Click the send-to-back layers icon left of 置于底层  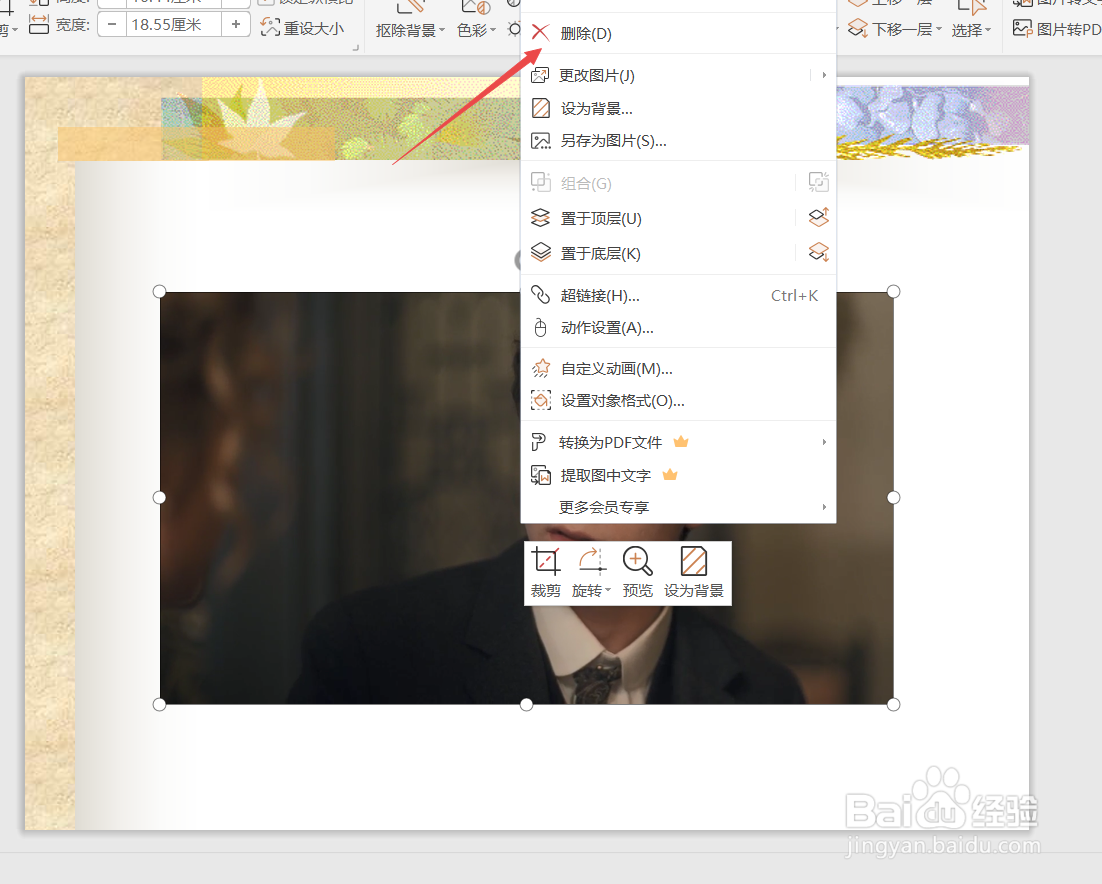pyautogui.click(x=540, y=252)
